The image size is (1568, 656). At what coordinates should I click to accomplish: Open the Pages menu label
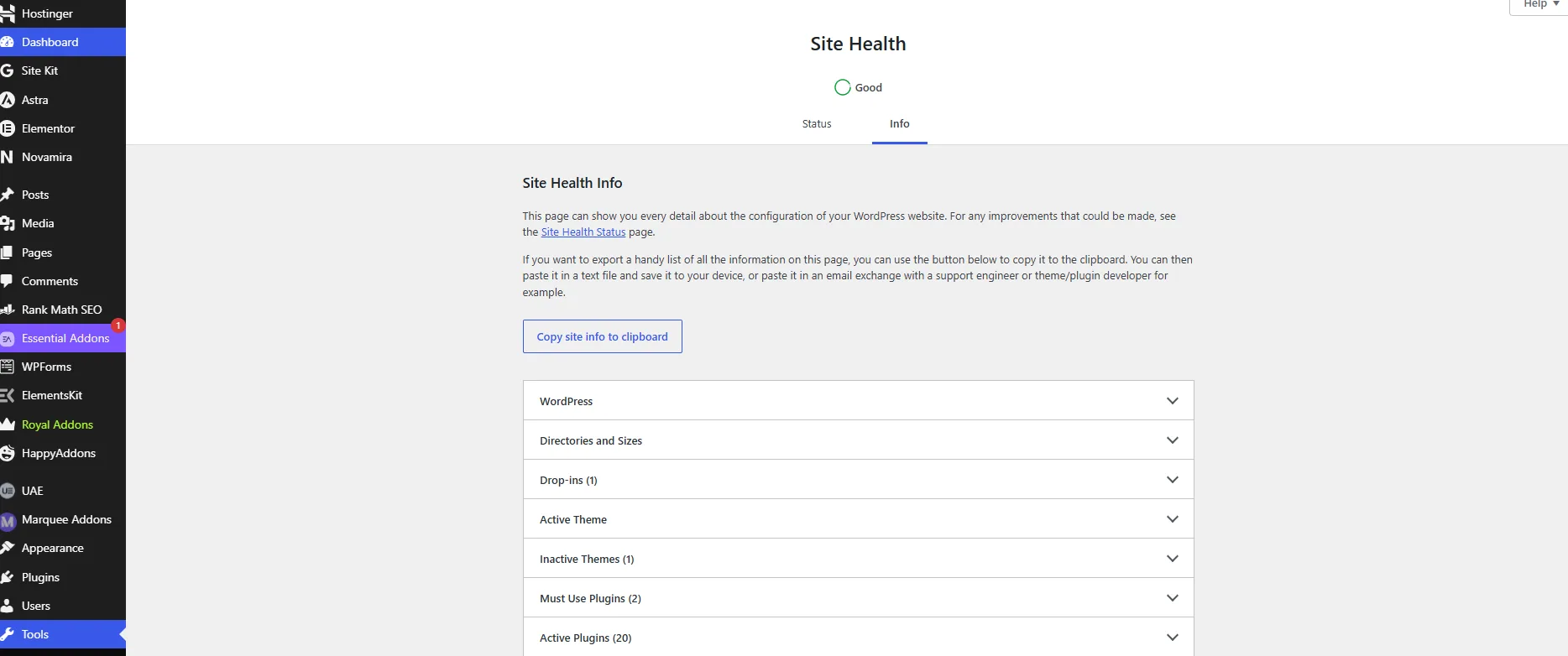(x=37, y=253)
